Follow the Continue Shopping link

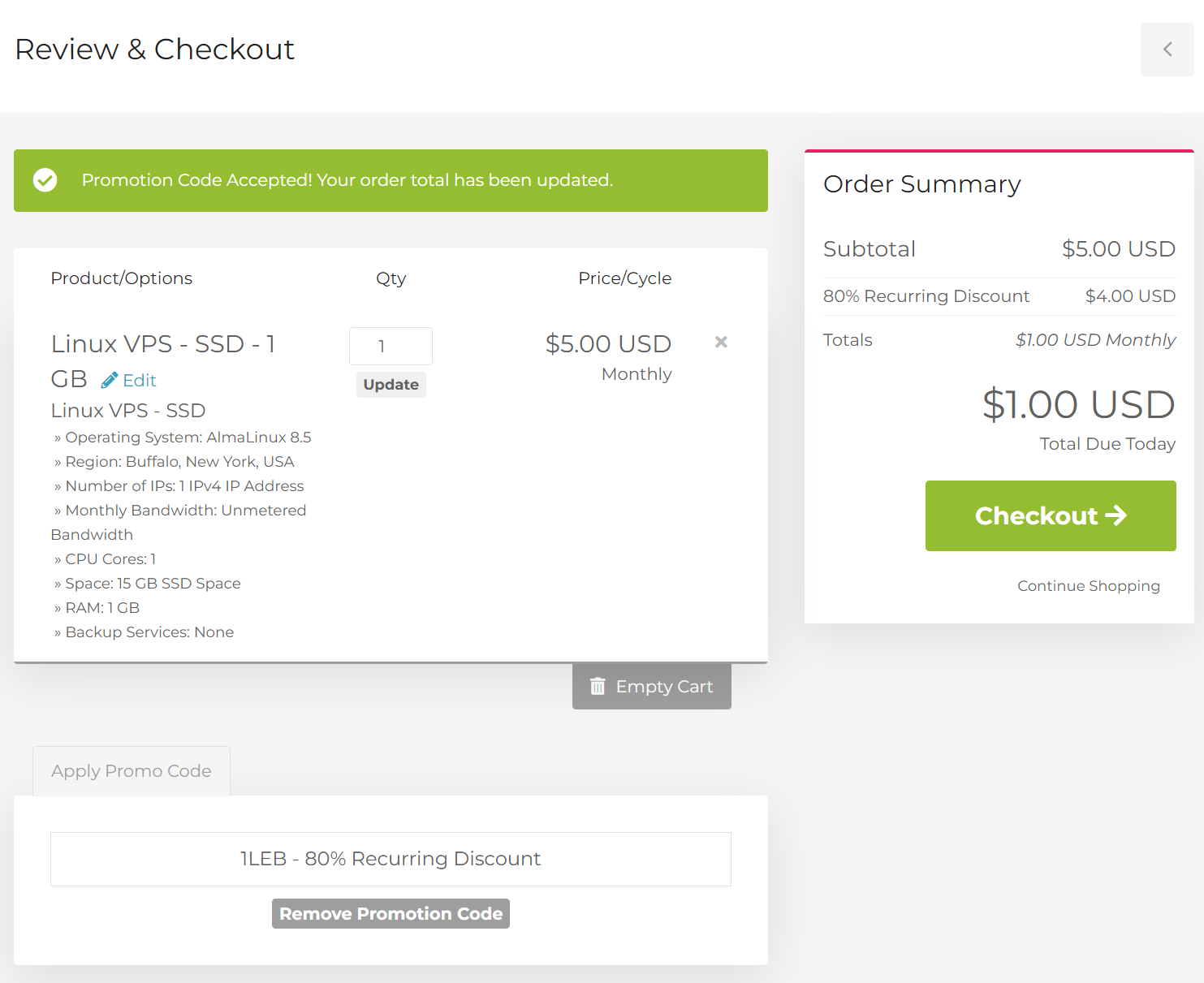[x=1088, y=586]
